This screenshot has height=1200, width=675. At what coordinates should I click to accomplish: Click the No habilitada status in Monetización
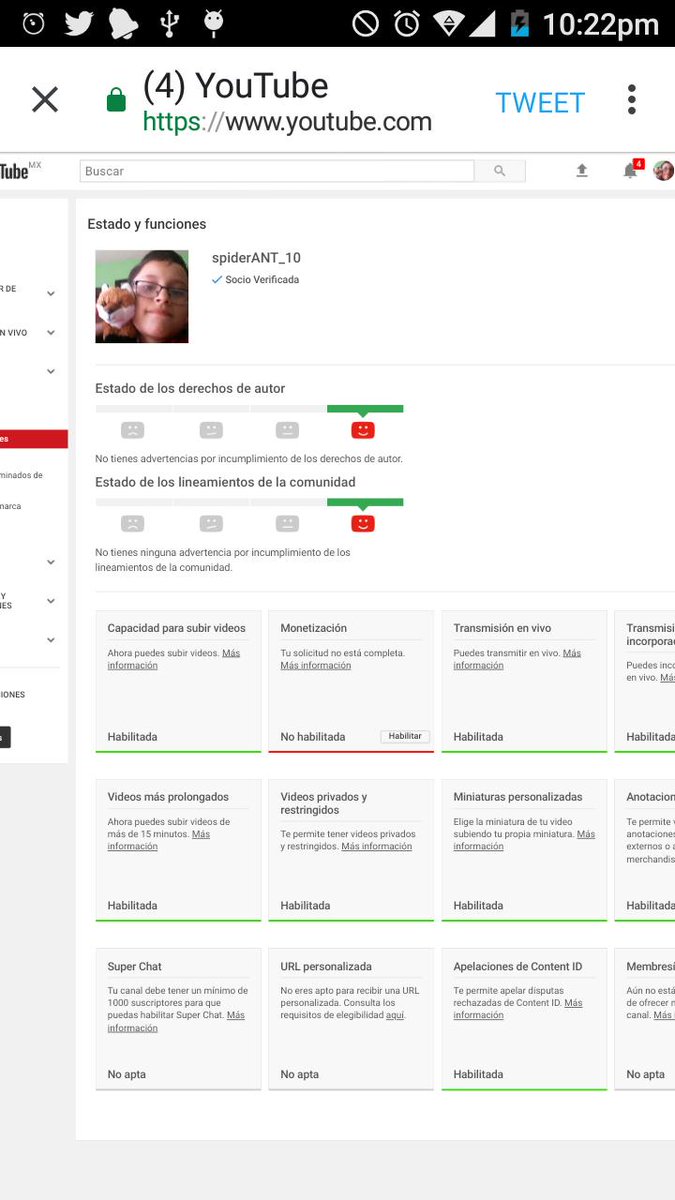[x=313, y=737]
